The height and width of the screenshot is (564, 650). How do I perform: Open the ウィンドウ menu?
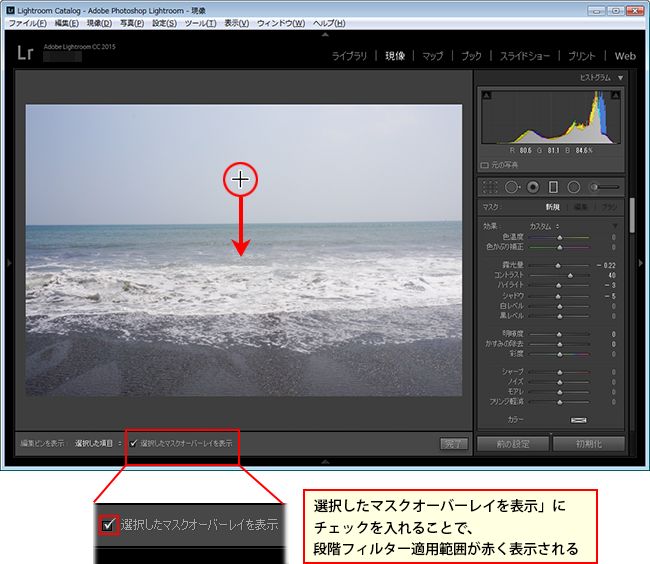tap(281, 23)
